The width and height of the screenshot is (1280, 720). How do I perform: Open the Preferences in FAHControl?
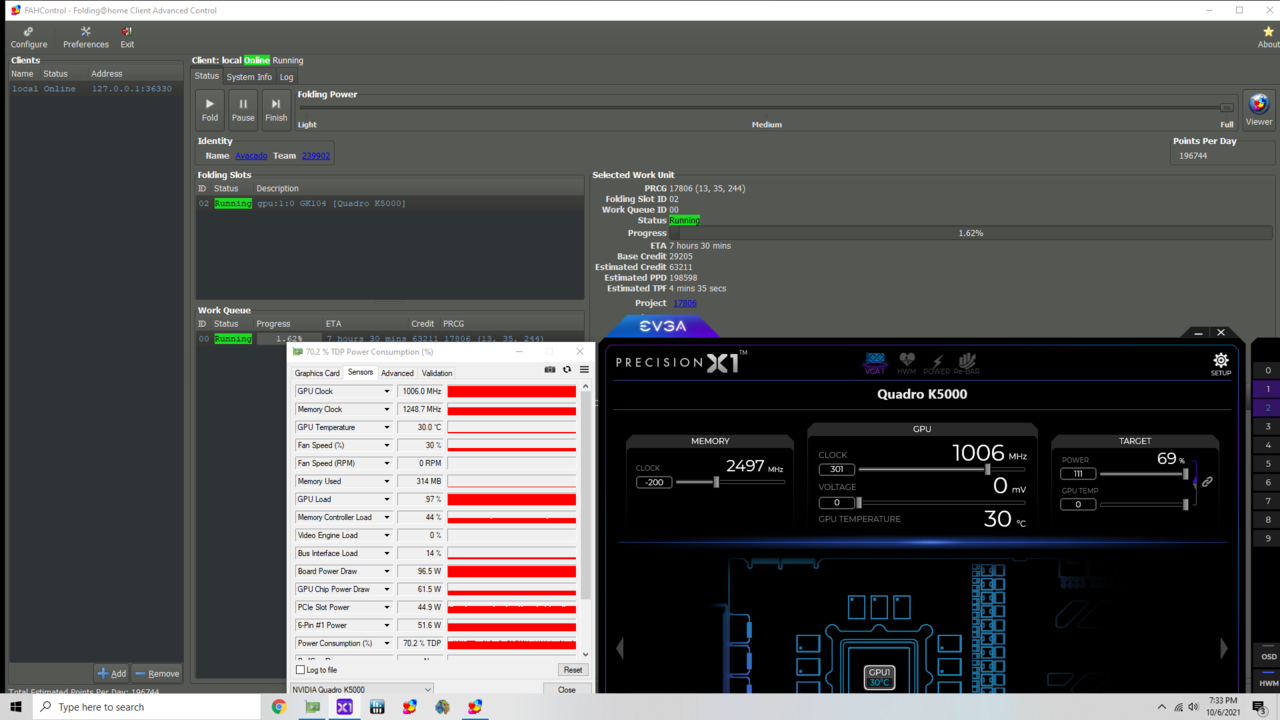point(85,38)
